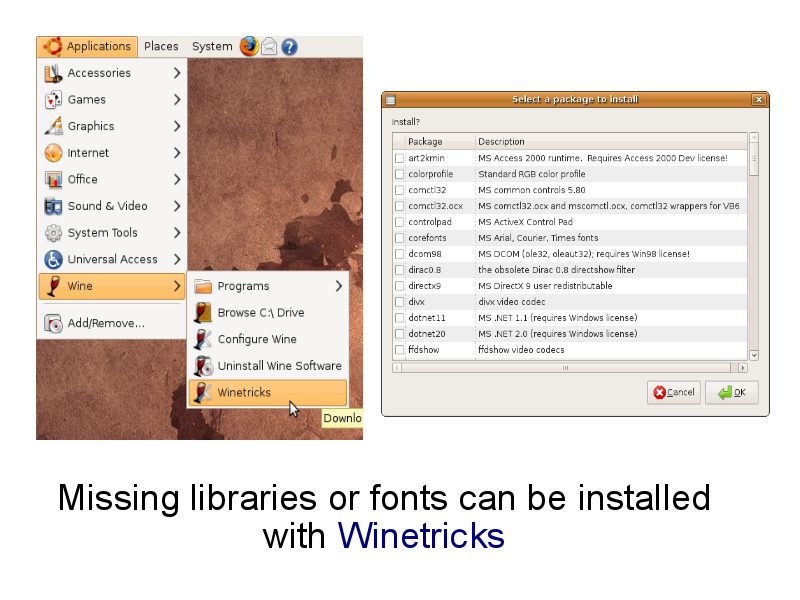Screen dimensions: 800x600
Task: Click the System Tools gear icon
Action: click(53, 233)
